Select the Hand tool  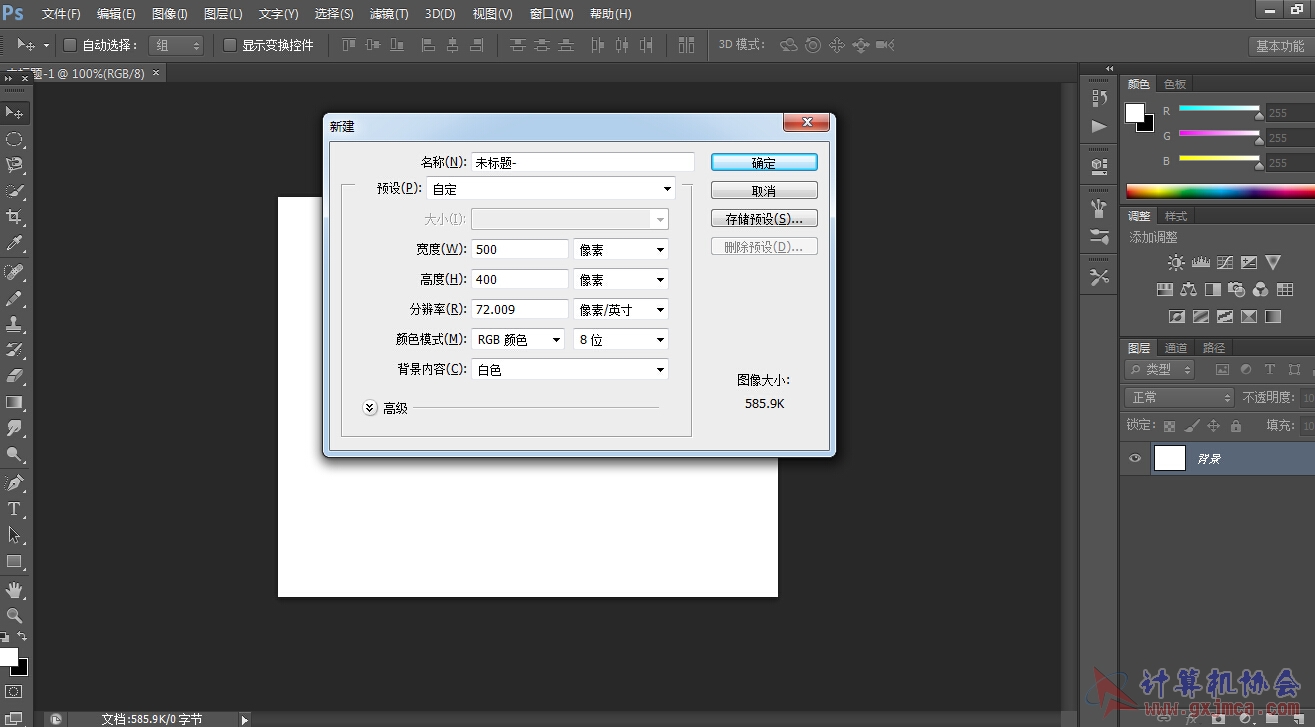14,590
